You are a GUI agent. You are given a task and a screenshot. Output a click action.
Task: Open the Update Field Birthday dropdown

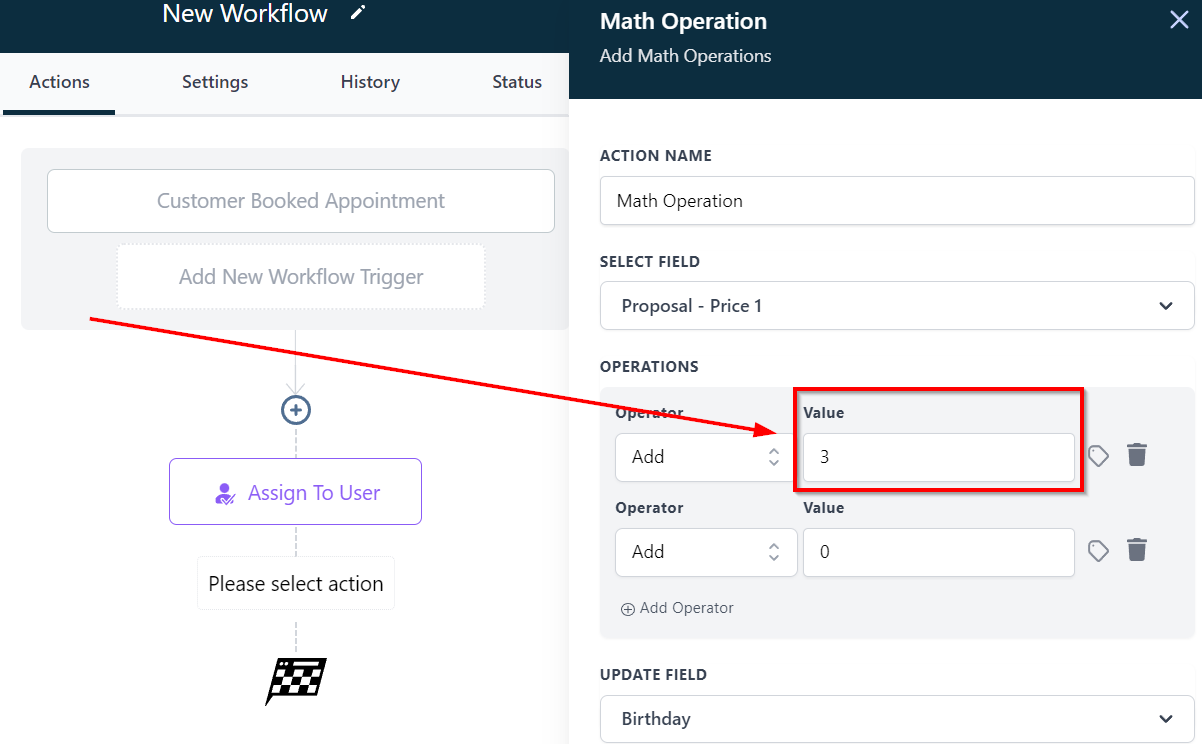(x=896, y=719)
